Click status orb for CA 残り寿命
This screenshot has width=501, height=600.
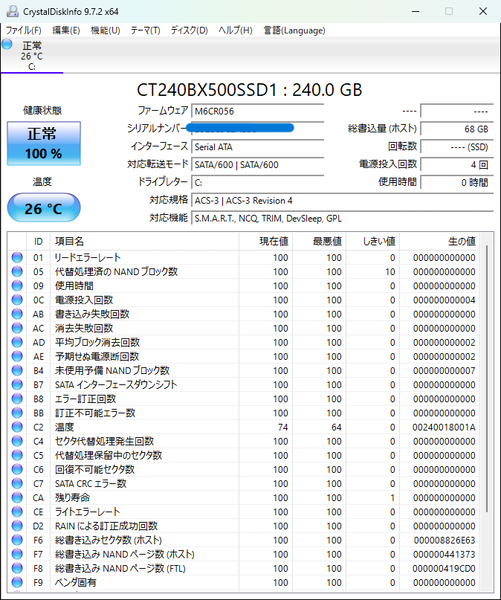click(x=17, y=497)
